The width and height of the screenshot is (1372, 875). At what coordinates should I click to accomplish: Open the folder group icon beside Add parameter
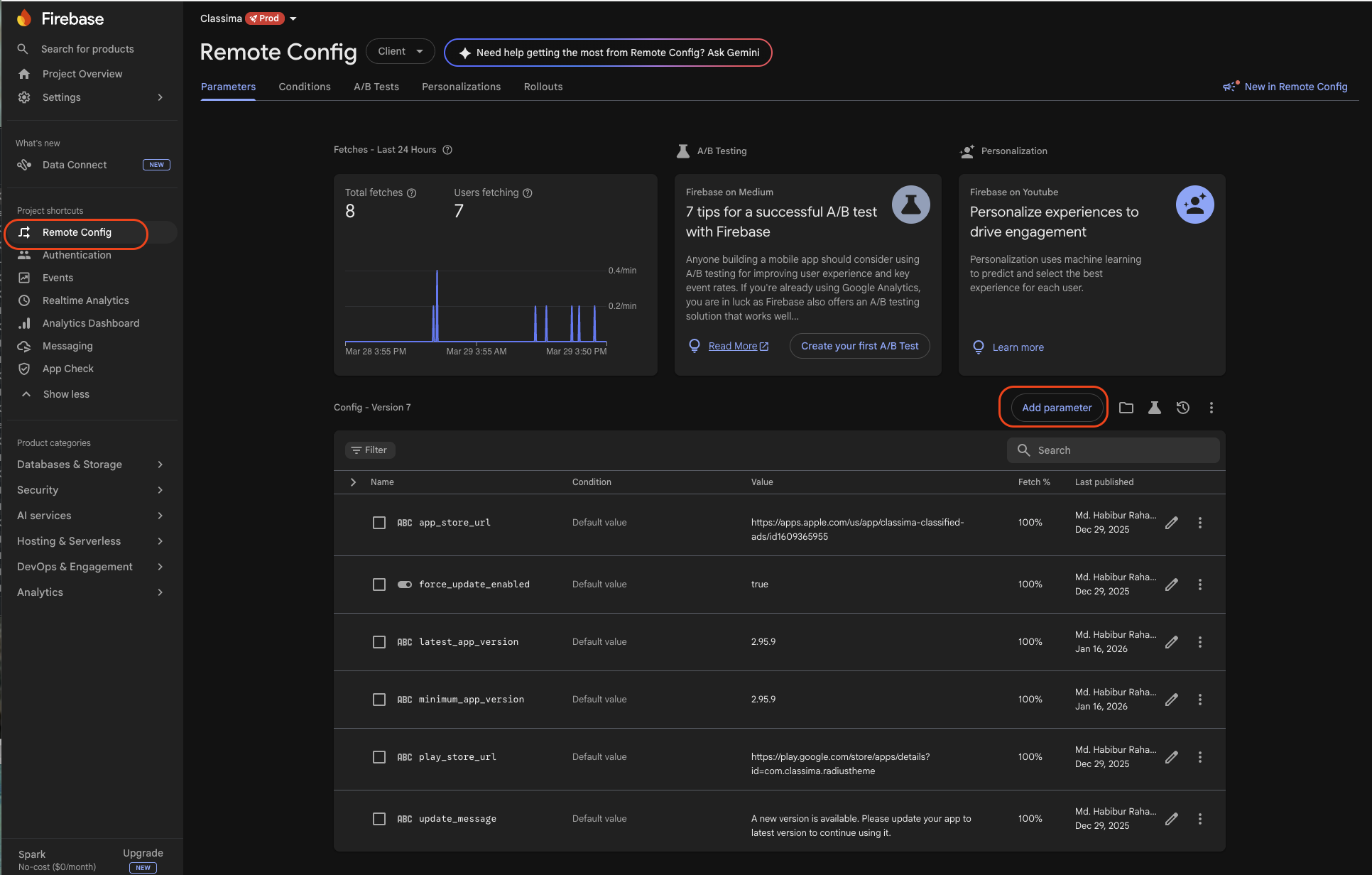[x=1126, y=408]
